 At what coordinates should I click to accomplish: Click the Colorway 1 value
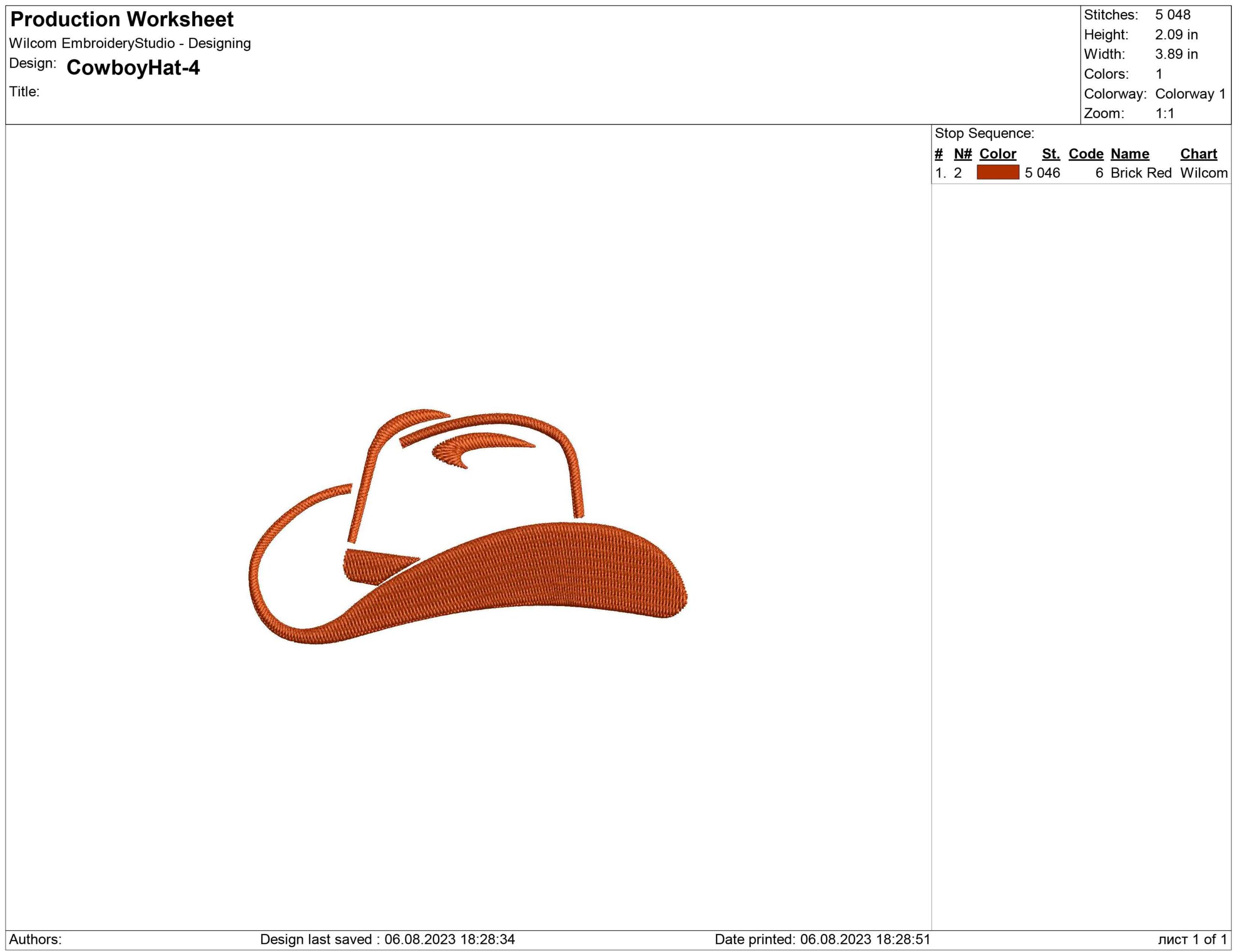(1190, 94)
